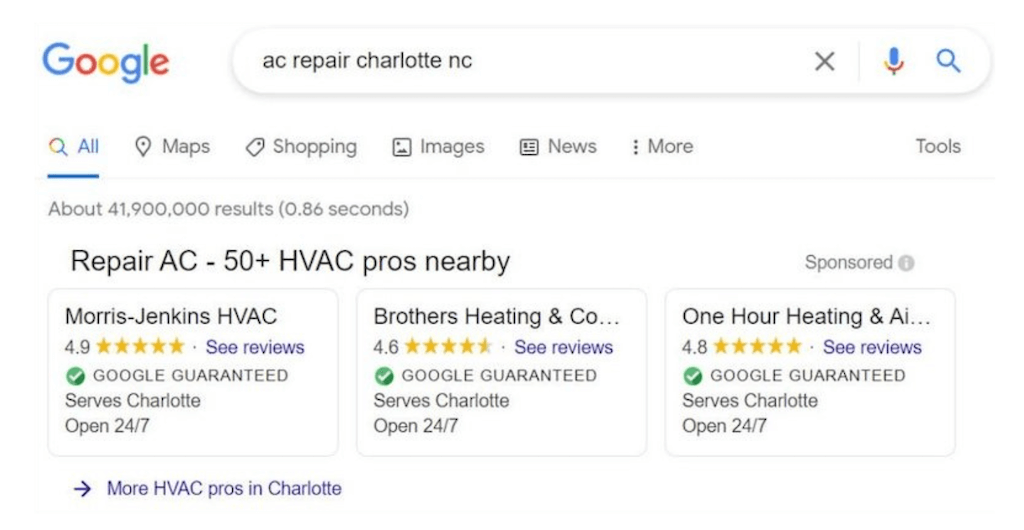This screenshot has width=1024, height=530.
Task: Select the All results tab
Action: coord(75,147)
